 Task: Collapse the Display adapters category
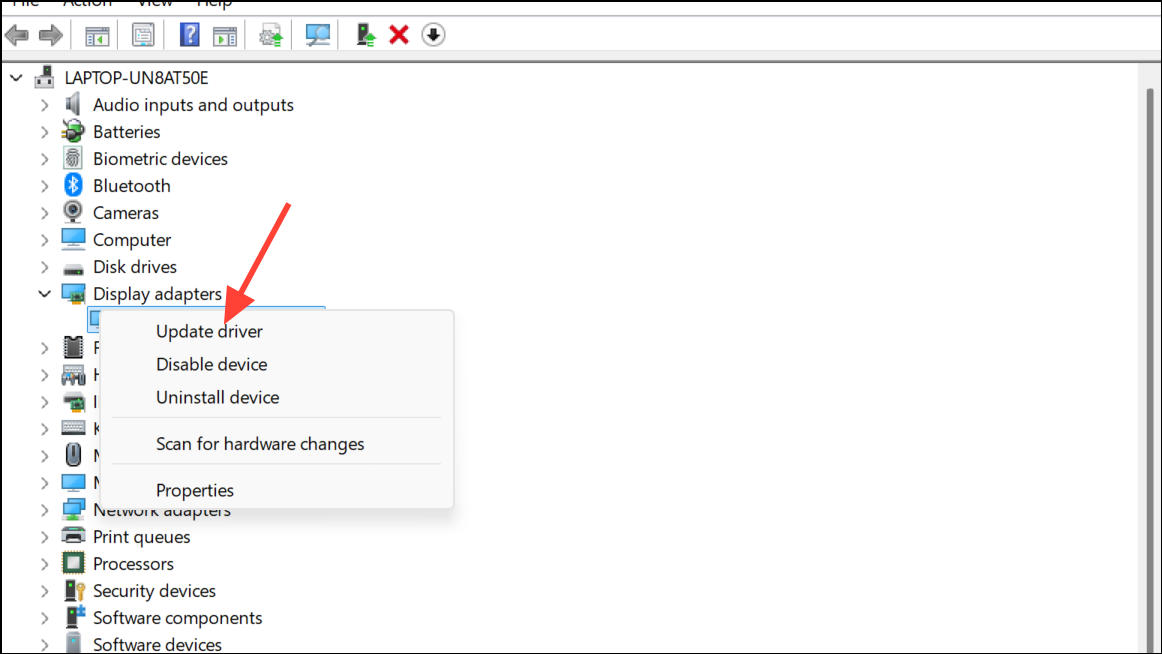[x=44, y=294]
